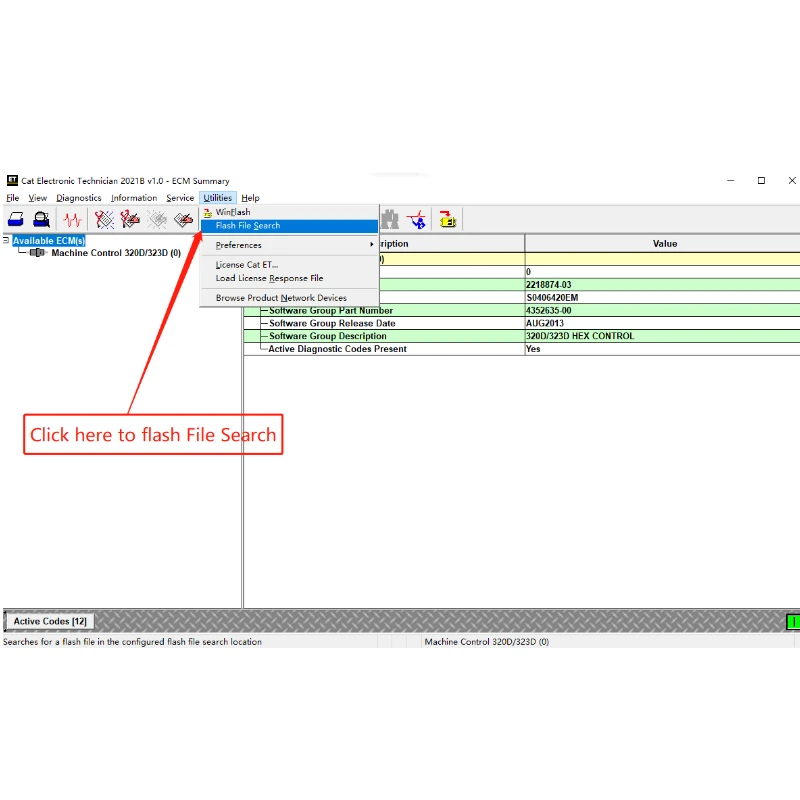
Task: Maximize the Cat Electronic Technician window
Action: pyautogui.click(x=761, y=181)
